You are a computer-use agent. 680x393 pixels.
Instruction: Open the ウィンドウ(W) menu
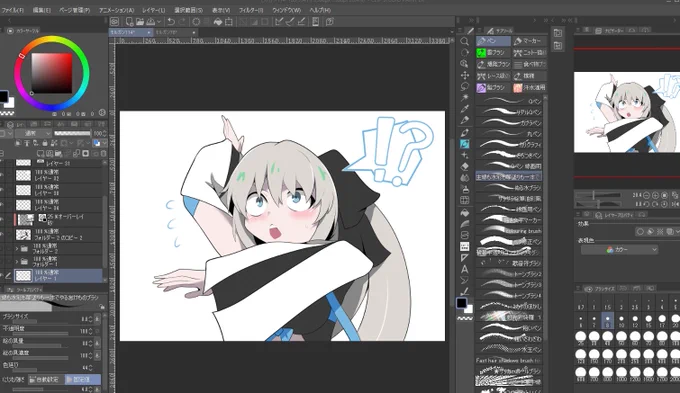point(287,10)
